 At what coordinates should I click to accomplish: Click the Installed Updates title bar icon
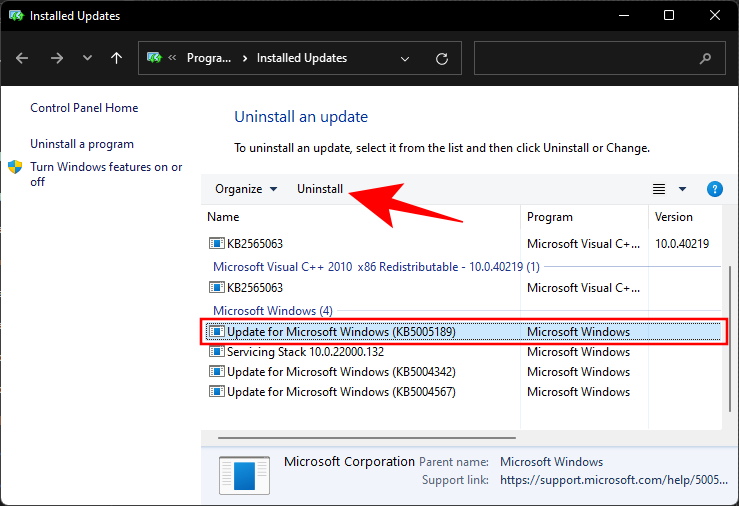16,16
